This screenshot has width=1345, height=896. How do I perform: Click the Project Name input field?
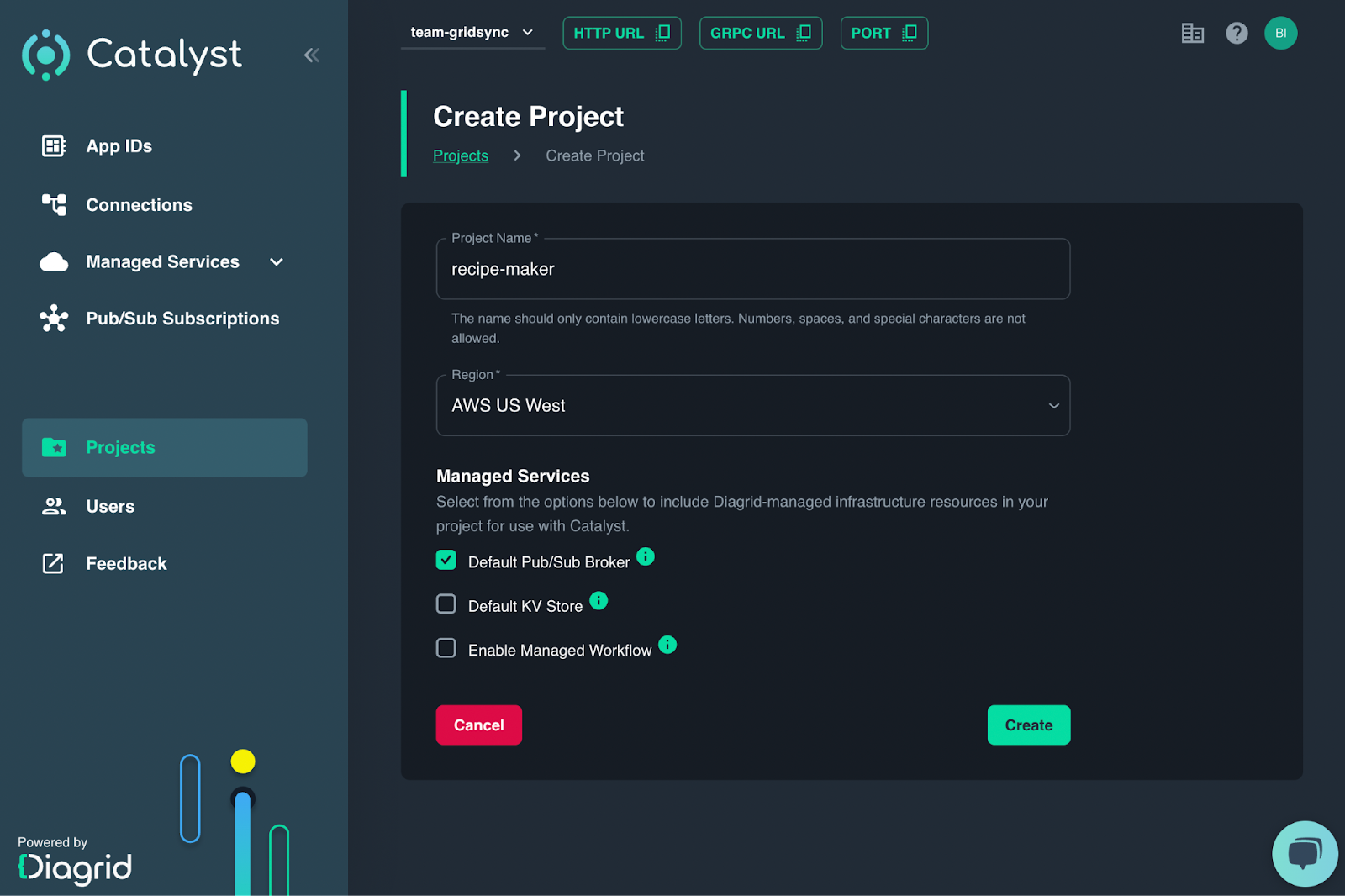[x=752, y=270]
